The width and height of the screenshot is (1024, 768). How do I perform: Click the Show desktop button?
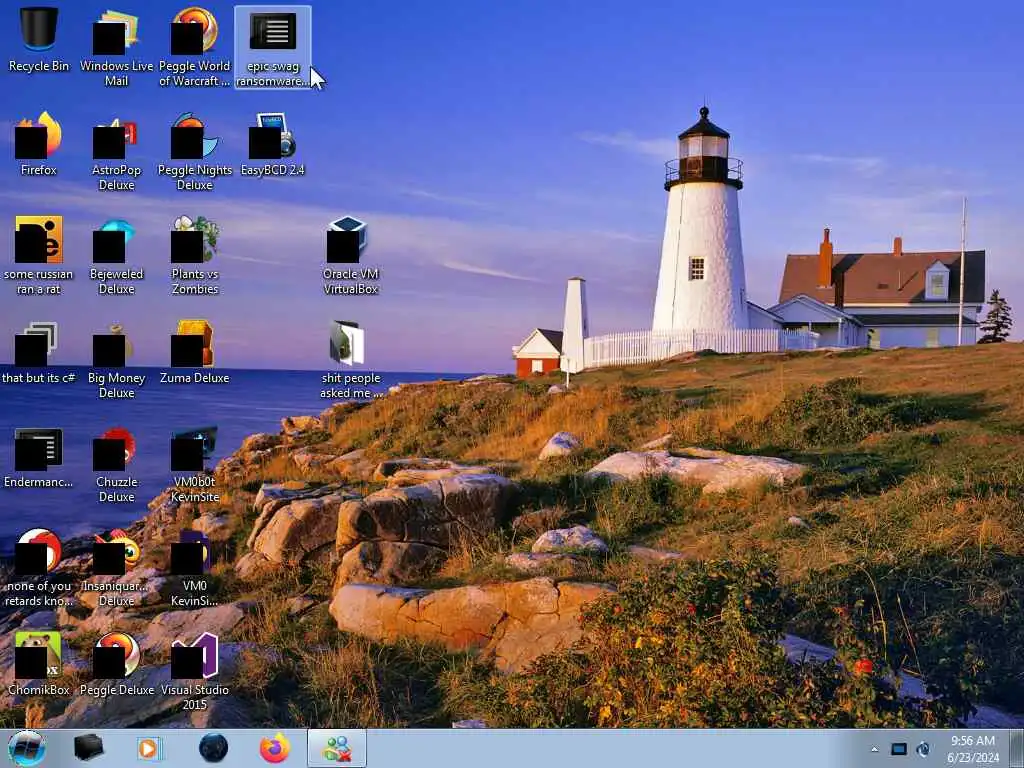click(x=1017, y=748)
